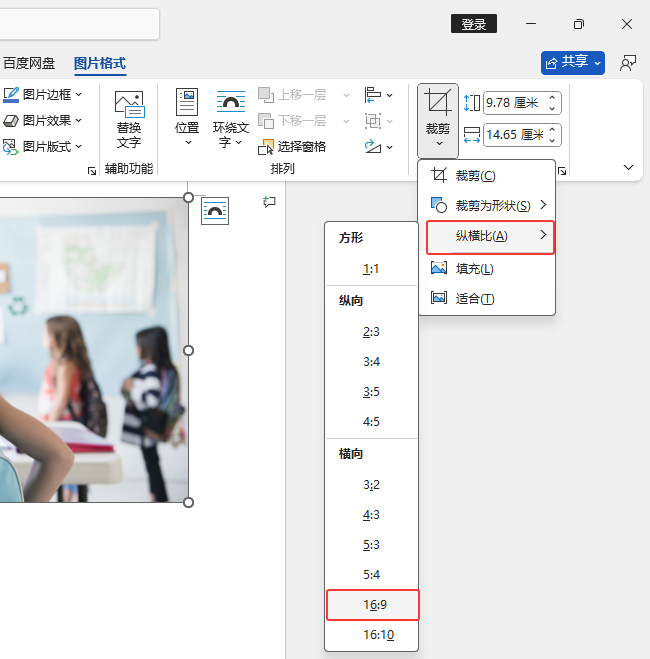Click the layout options icon beside the picture
650x659 pixels.
click(x=215, y=211)
